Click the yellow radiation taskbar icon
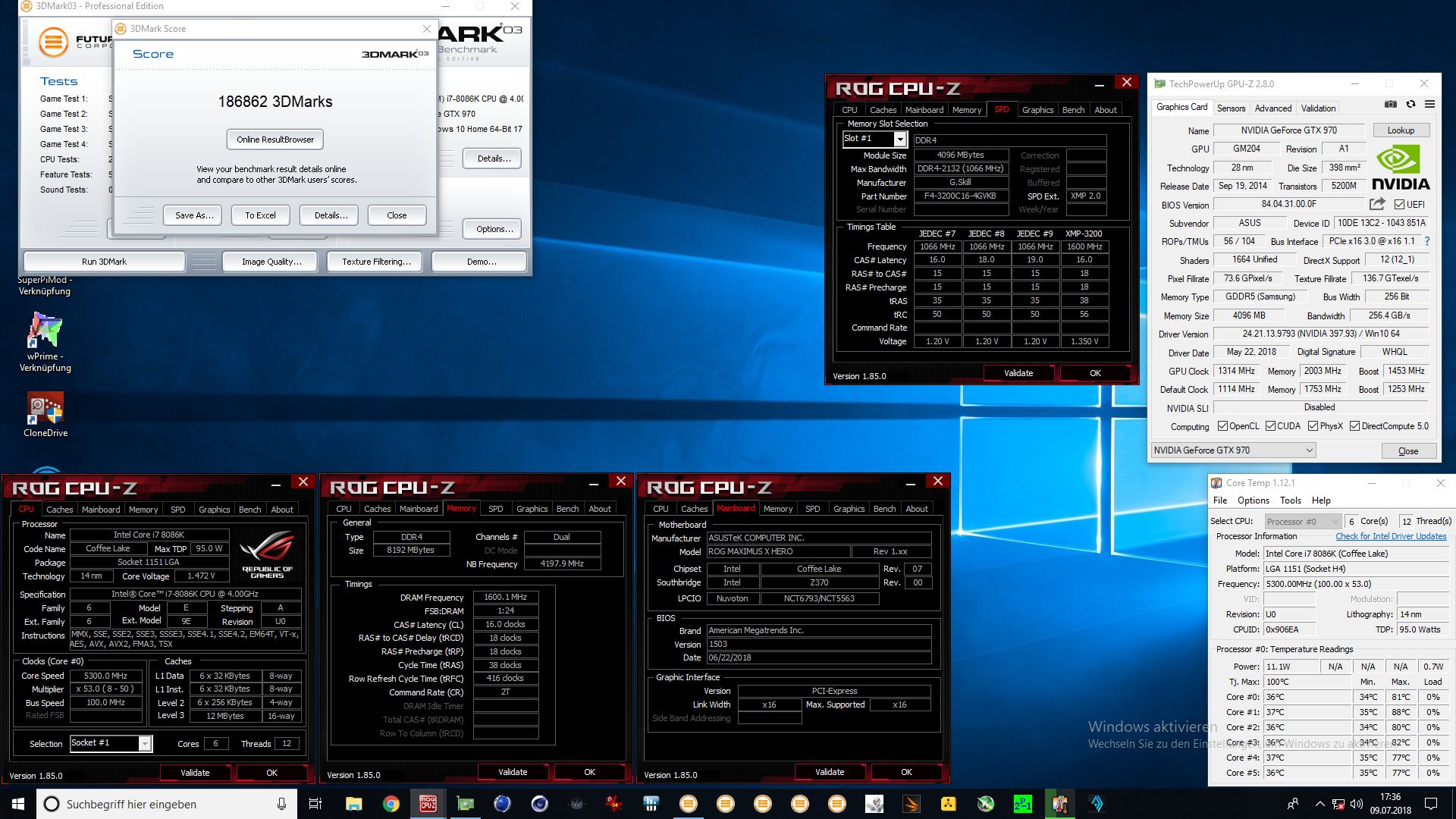 click(x=948, y=804)
